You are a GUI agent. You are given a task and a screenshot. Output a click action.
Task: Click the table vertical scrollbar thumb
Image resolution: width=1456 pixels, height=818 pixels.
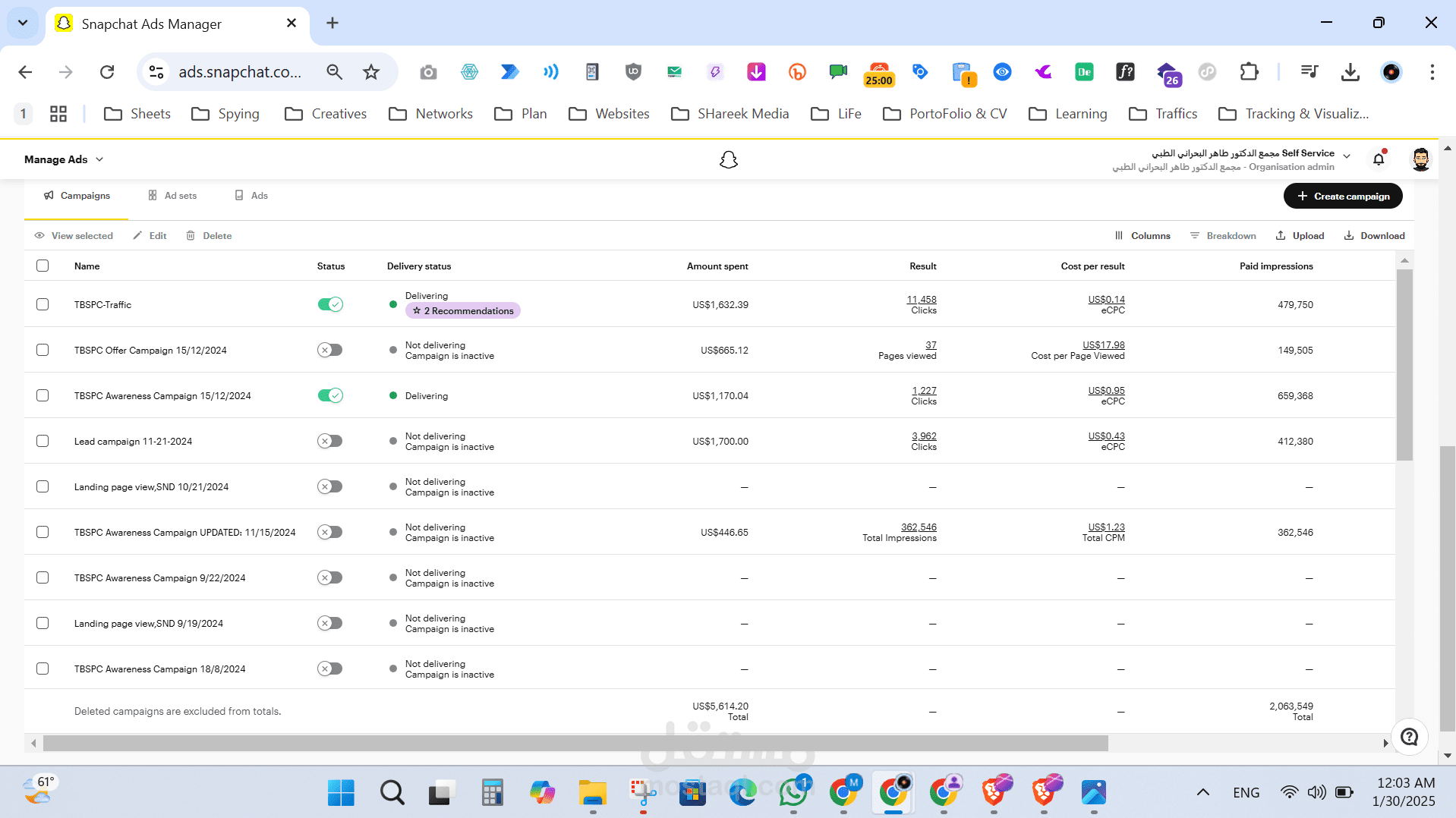(x=1404, y=364)
